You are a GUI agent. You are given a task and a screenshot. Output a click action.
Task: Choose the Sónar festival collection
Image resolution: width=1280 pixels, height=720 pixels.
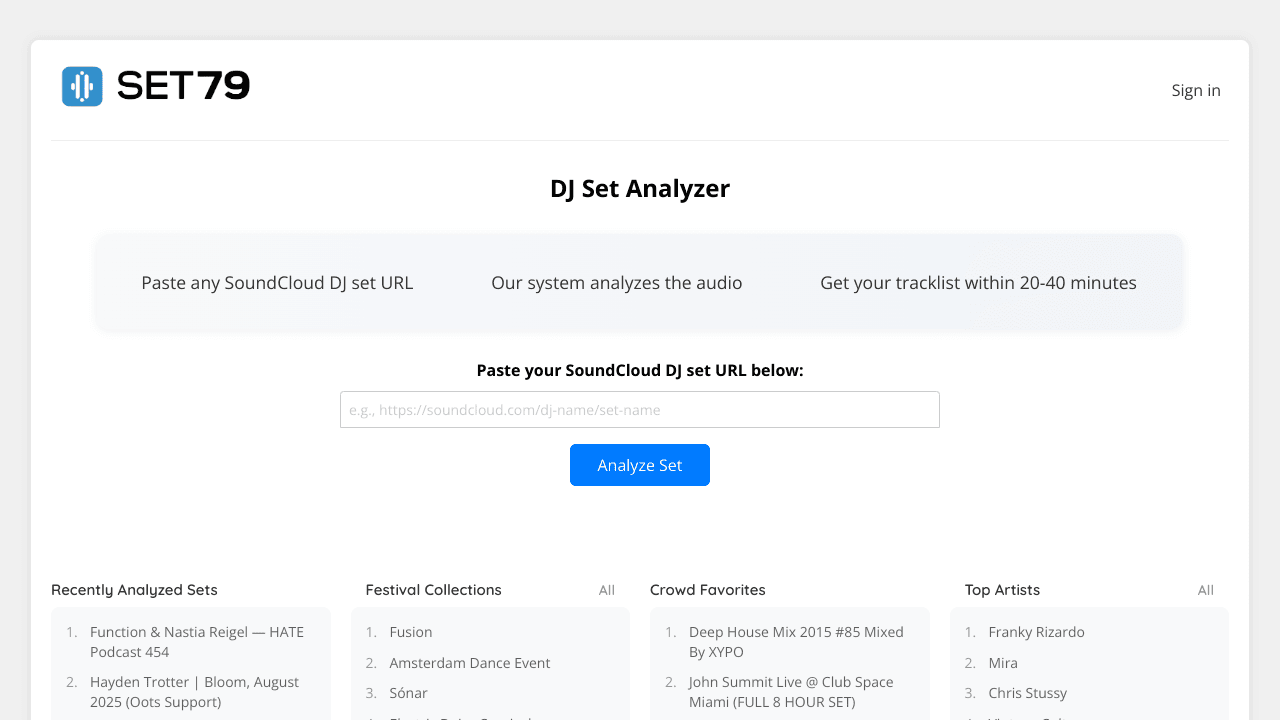point(408,693)
